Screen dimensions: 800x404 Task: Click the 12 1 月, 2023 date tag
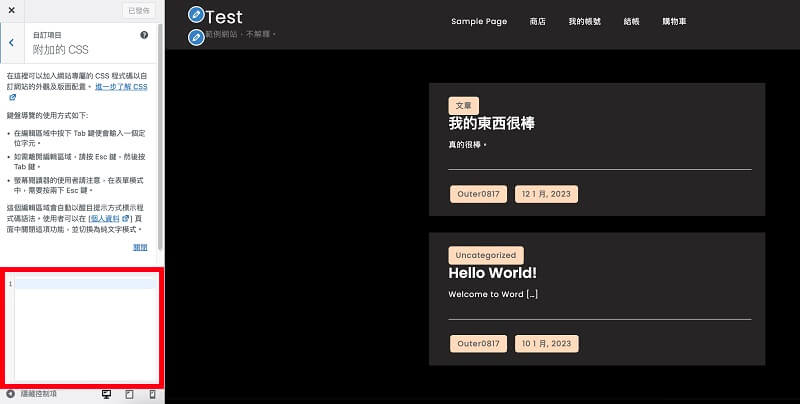point(546,194)
